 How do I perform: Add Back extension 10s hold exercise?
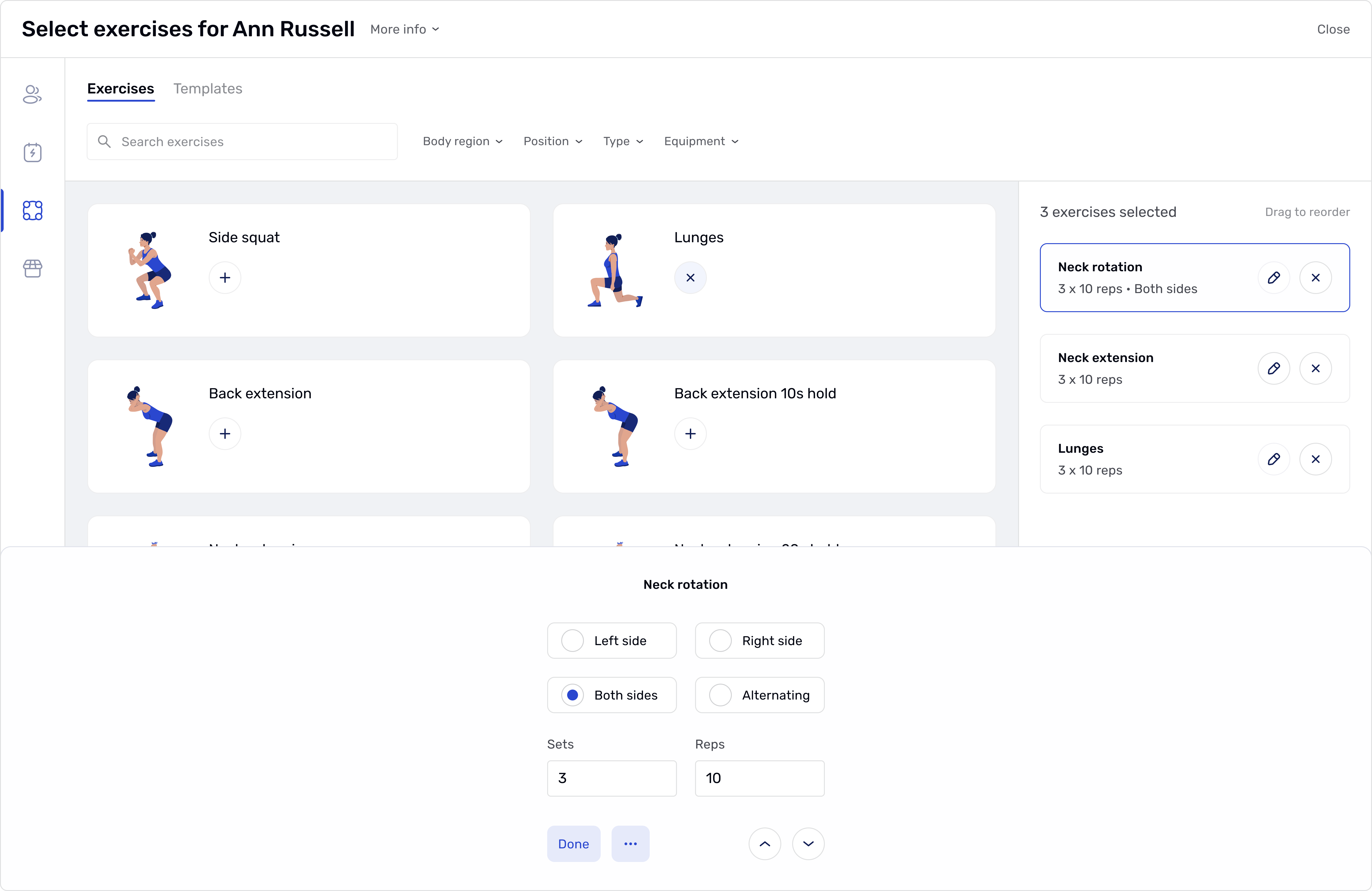pos(690,433)
